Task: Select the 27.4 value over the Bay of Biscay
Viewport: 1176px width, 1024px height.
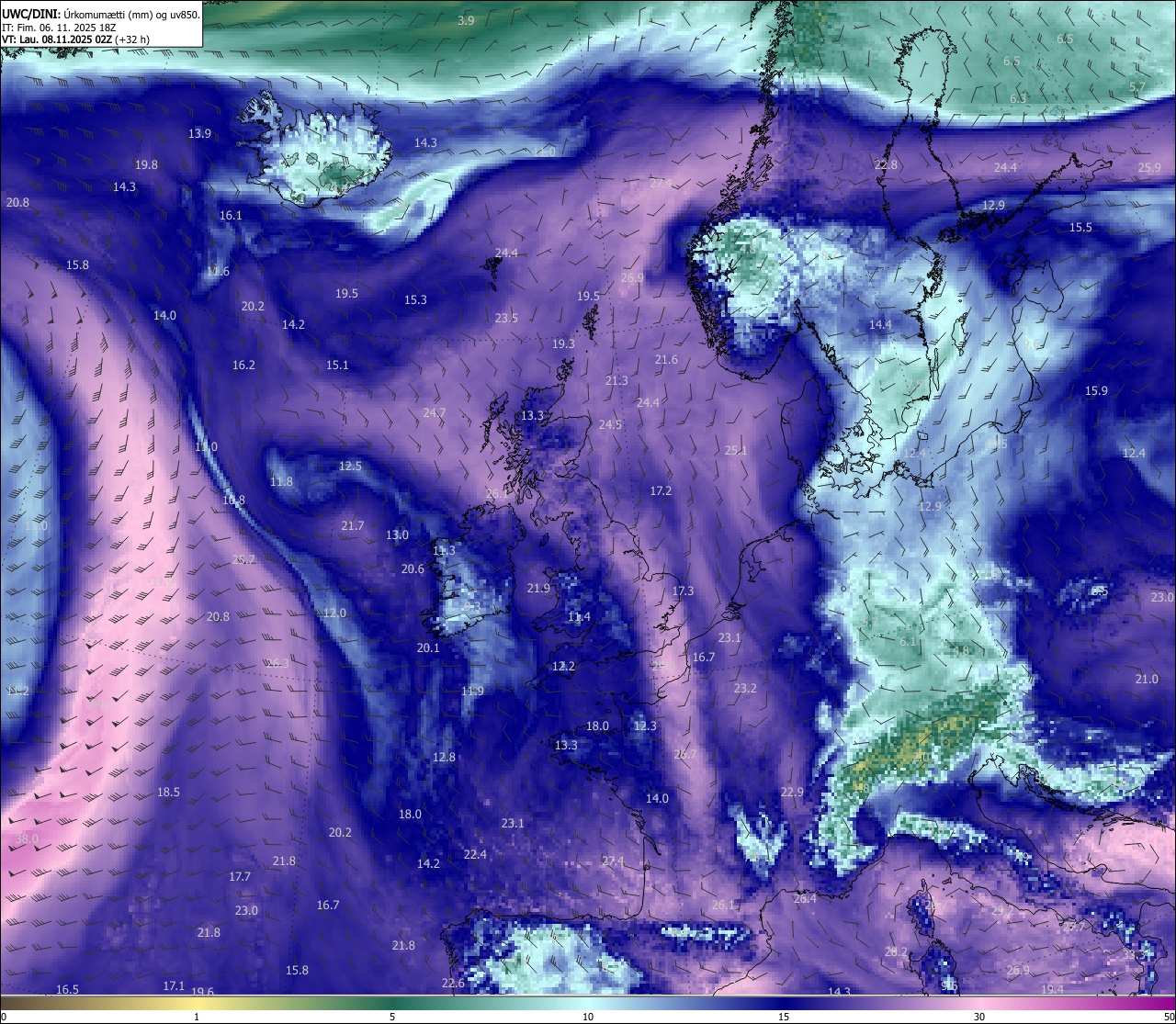Action: (x=613, y=861)
